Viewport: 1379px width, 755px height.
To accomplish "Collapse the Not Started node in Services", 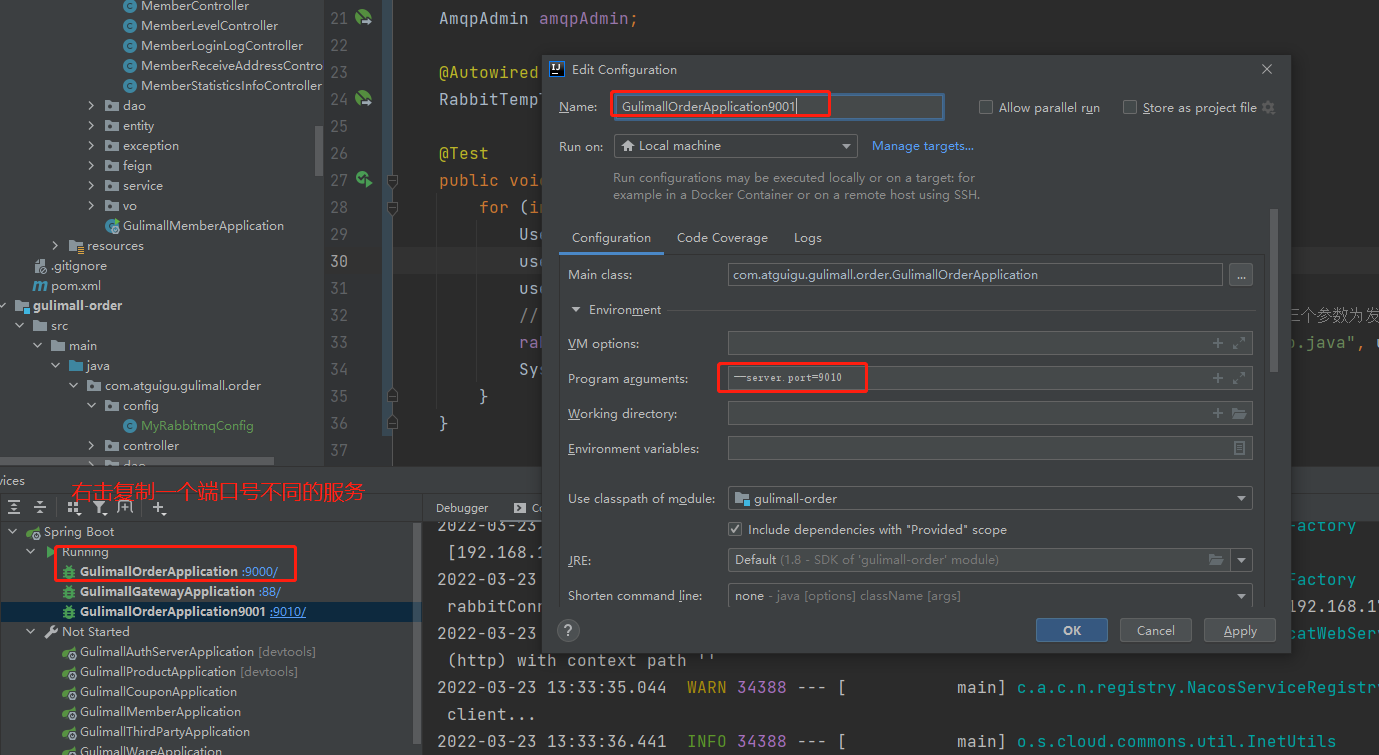I will (x=31, y=632).
